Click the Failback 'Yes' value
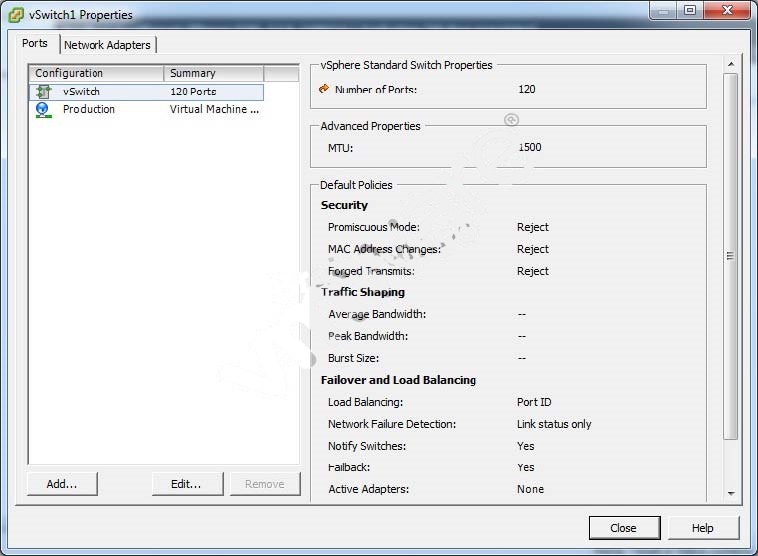Viewport: 758px width, 556px height. [x=525, y=468]
